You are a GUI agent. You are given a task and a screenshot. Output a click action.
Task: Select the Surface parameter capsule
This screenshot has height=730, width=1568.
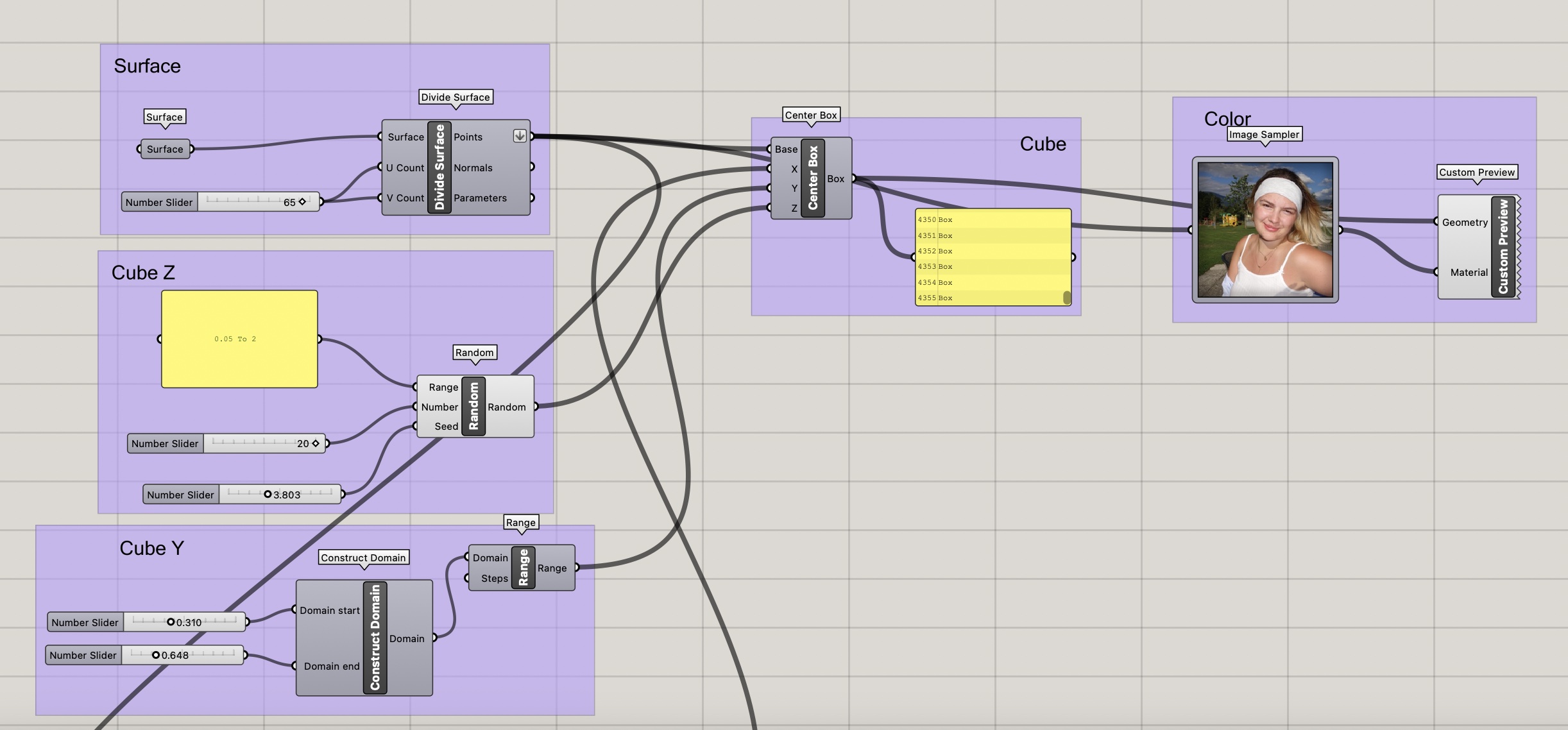(165, 149)
